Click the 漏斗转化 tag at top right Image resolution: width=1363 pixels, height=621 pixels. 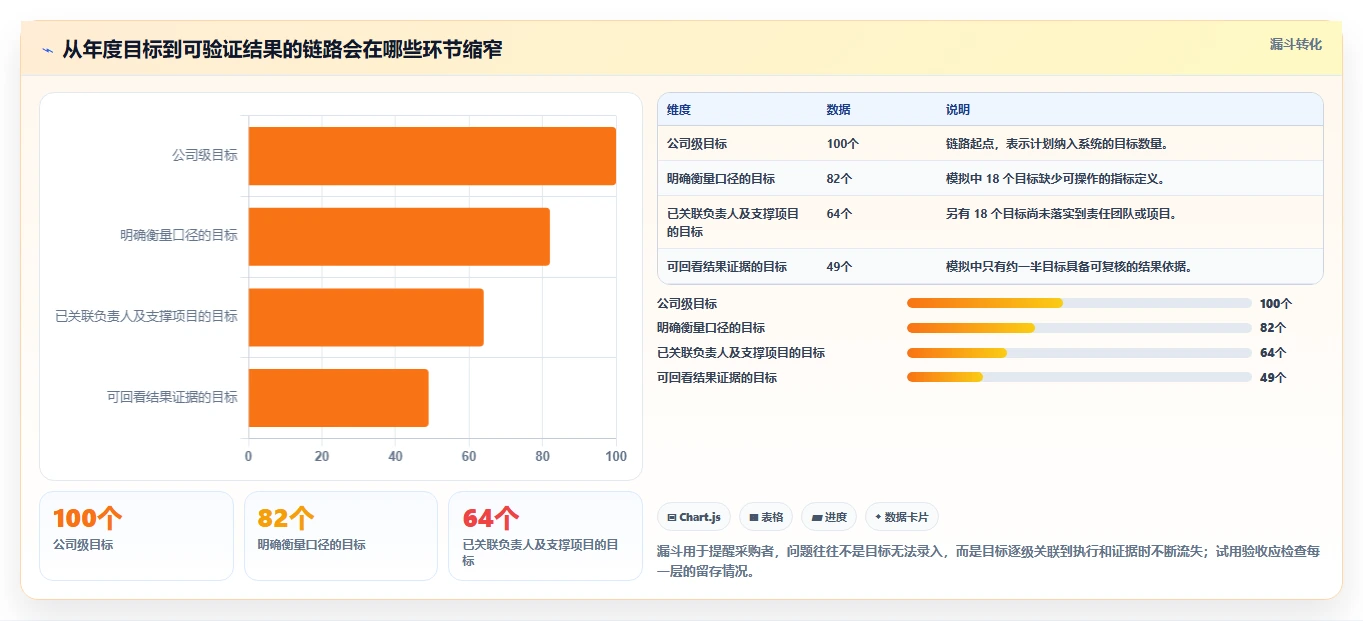[x=1295, y=44]
